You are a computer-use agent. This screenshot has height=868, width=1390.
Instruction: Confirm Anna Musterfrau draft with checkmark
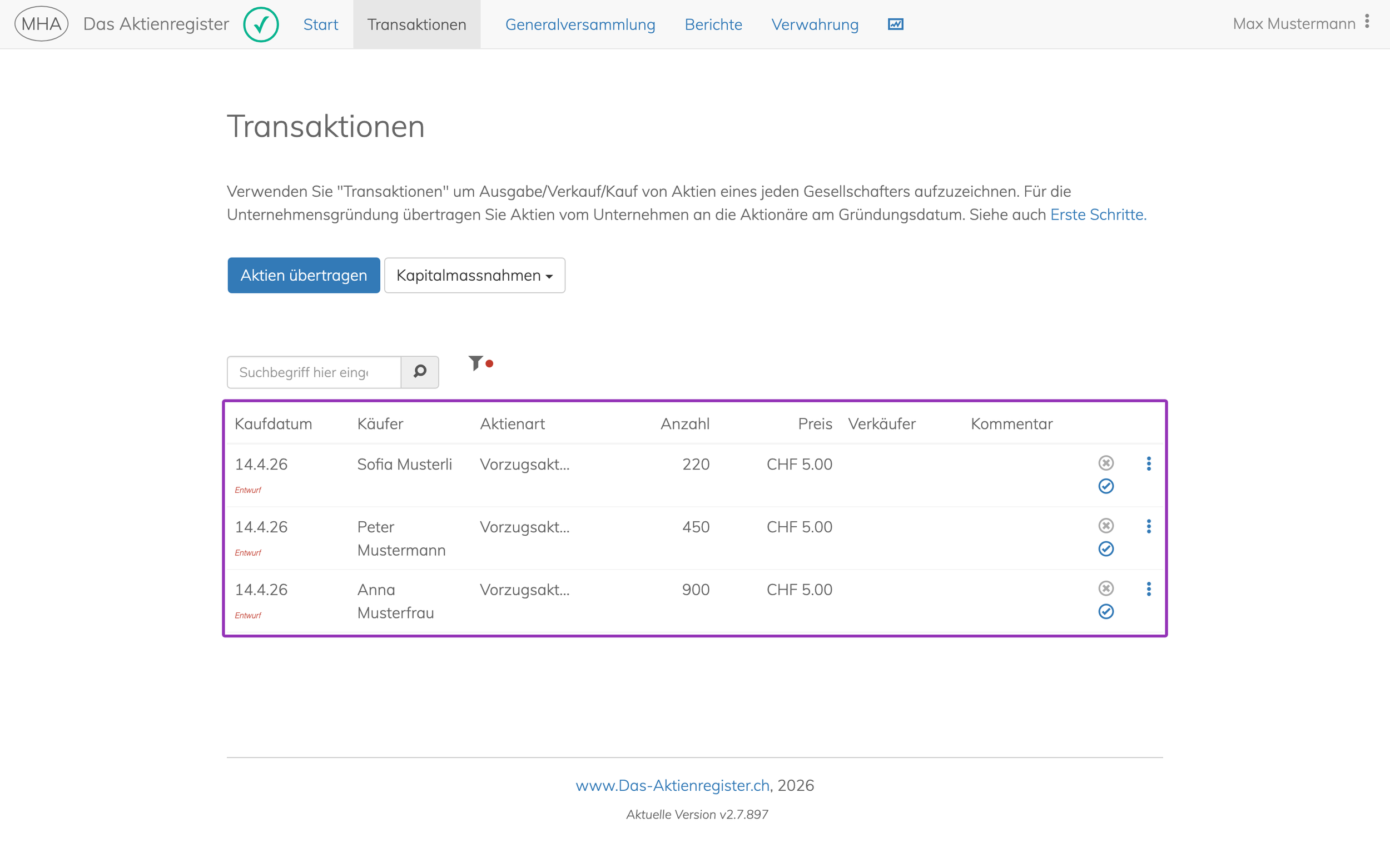coord(1106,611)
